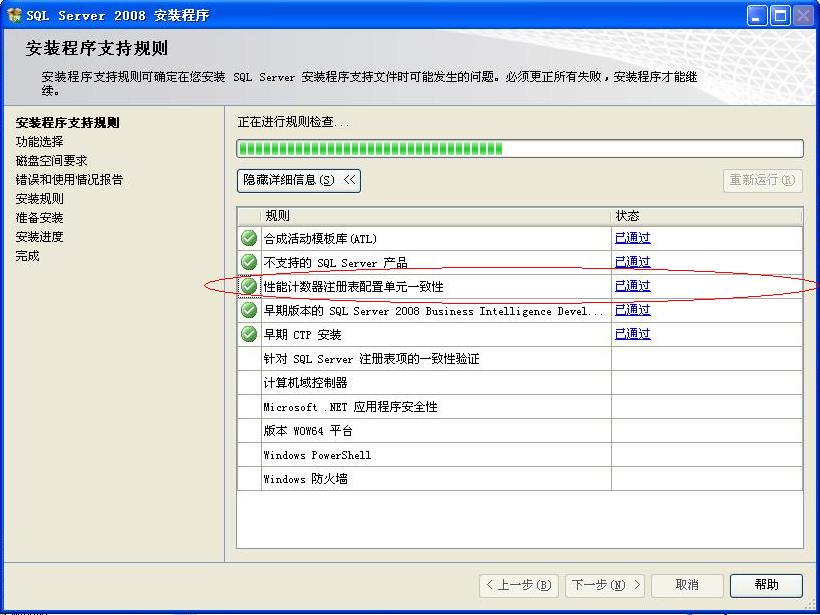The width and height of the screenshot is (820, 615).
Task: Open the 已通过 link for 不支持的 SQL Server 产品
Action: (632, 262)
